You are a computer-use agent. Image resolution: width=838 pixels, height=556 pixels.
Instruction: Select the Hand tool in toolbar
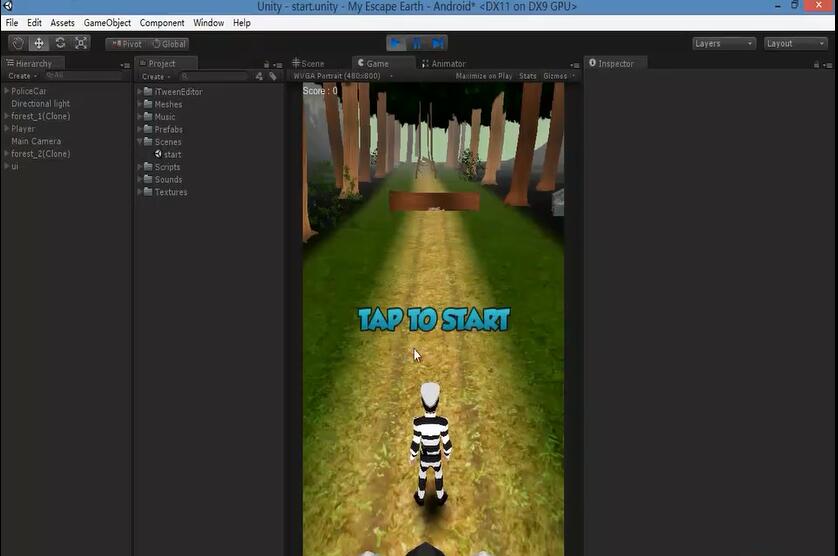[x=17, y=43]
